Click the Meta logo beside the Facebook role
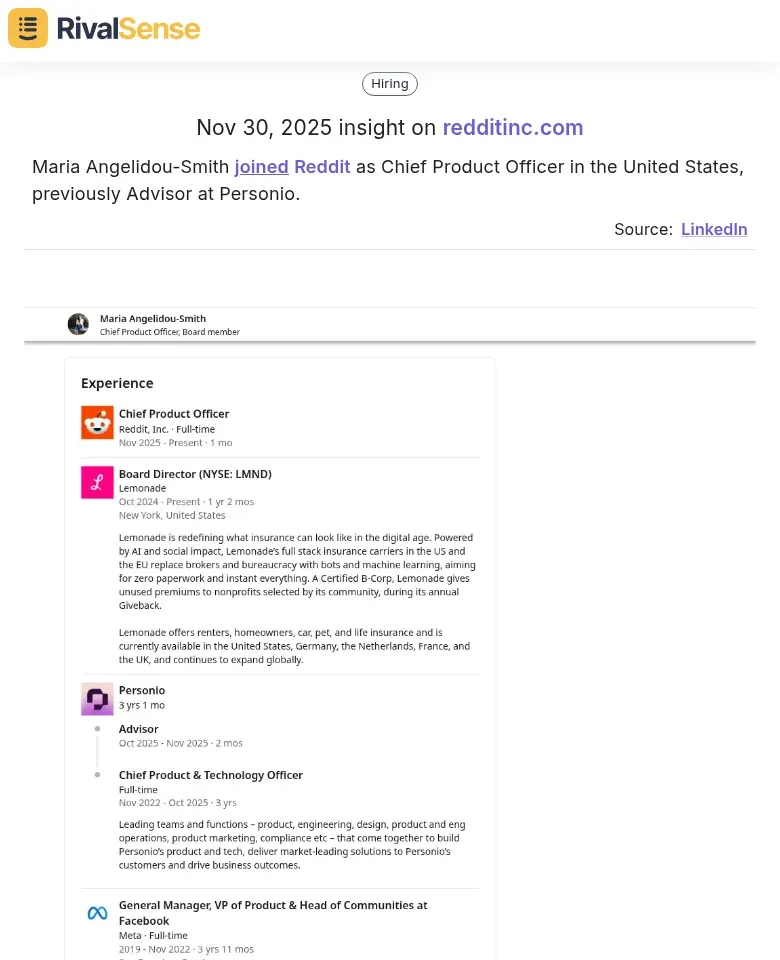The width and height of the screenshot is (780, 960). point(97,913)
